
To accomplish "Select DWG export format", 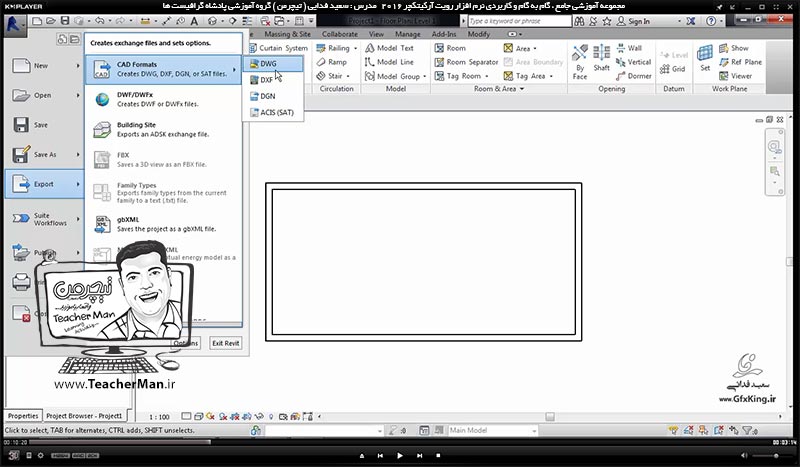I will pyautogui.click(x=273, y=64).
